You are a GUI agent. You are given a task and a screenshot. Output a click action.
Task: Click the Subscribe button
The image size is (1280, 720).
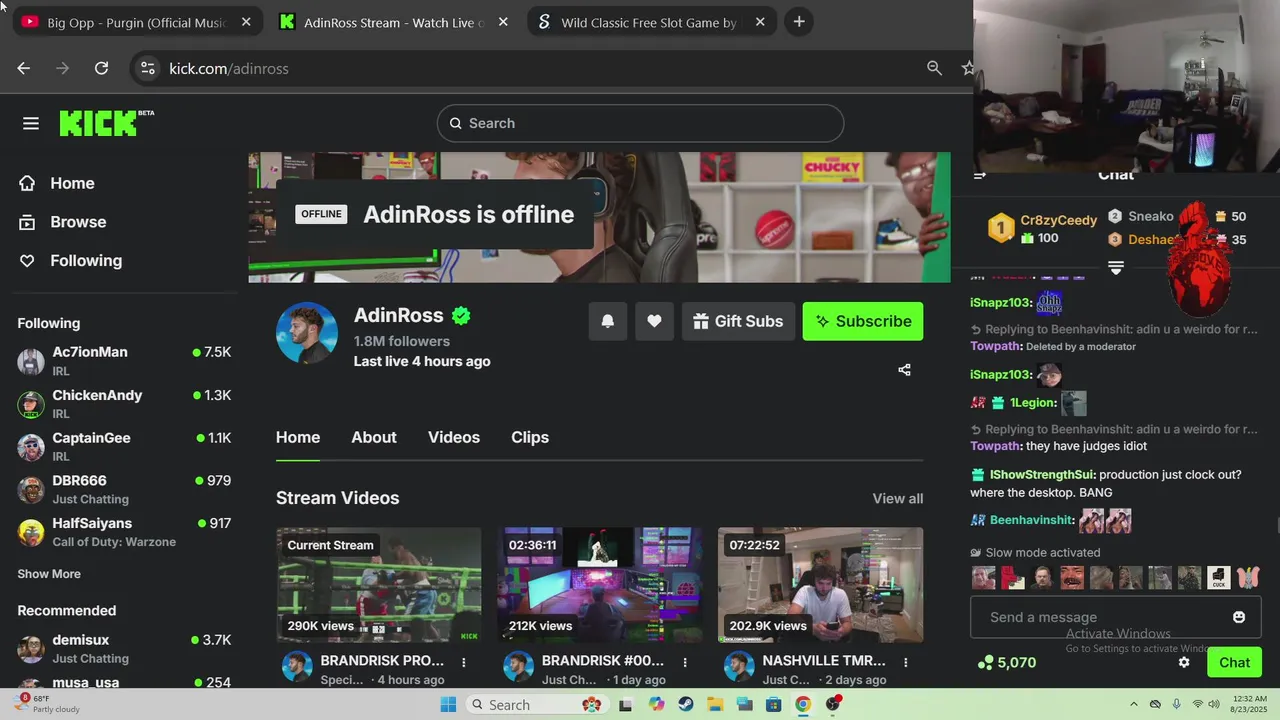863,321
